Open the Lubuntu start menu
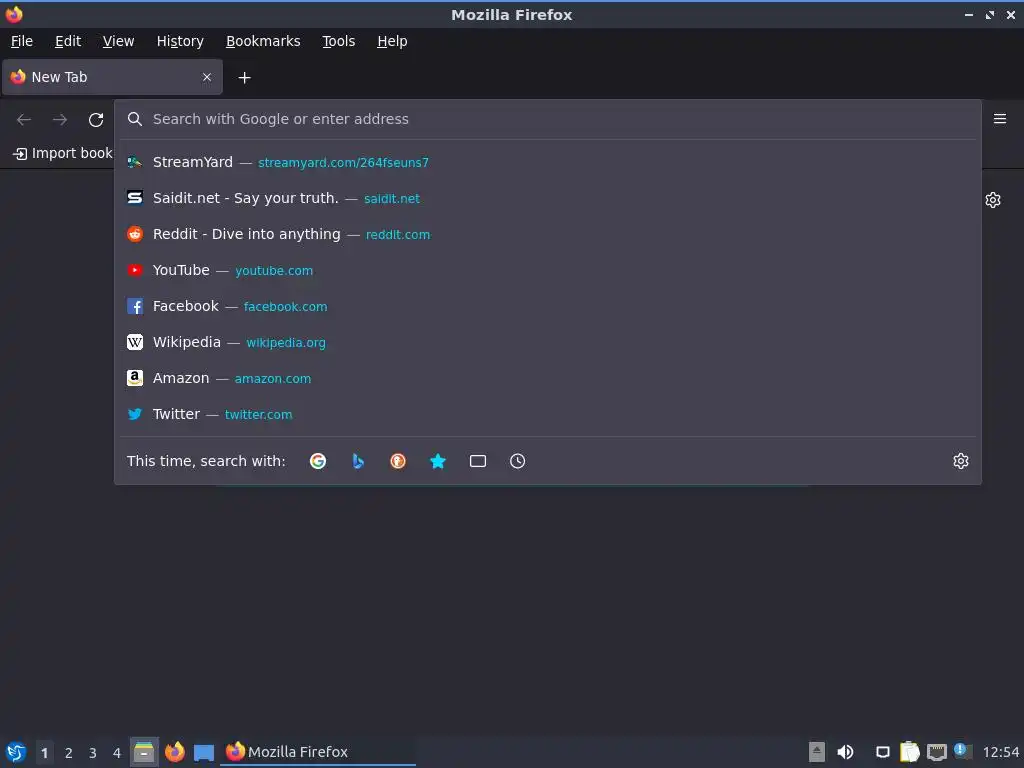Image resolution: width=1024 pixels, height=768 pixels. point(16,752)
